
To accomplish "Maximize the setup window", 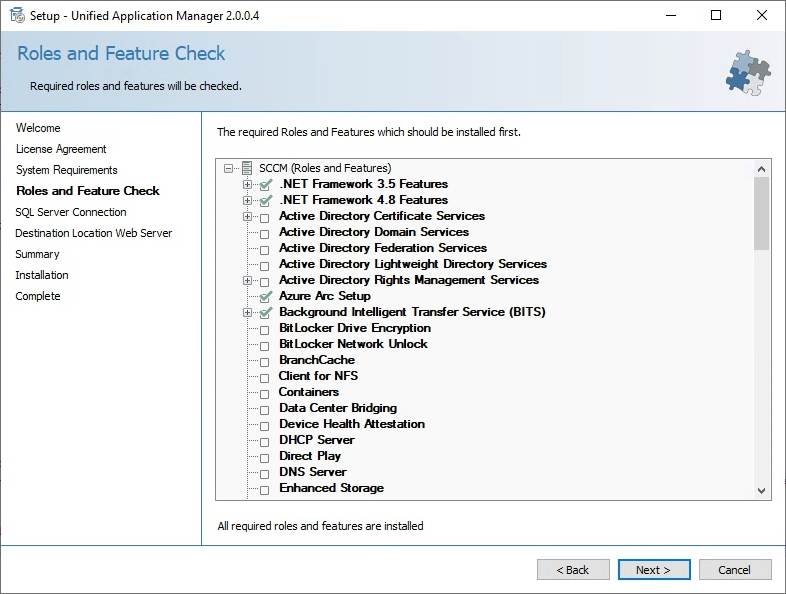I will click(x=716, y=15).
